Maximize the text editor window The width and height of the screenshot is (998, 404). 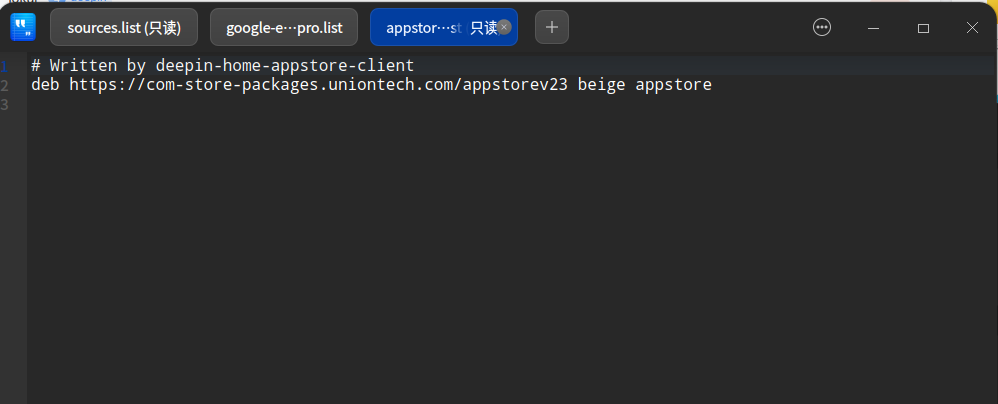point(923,28)
